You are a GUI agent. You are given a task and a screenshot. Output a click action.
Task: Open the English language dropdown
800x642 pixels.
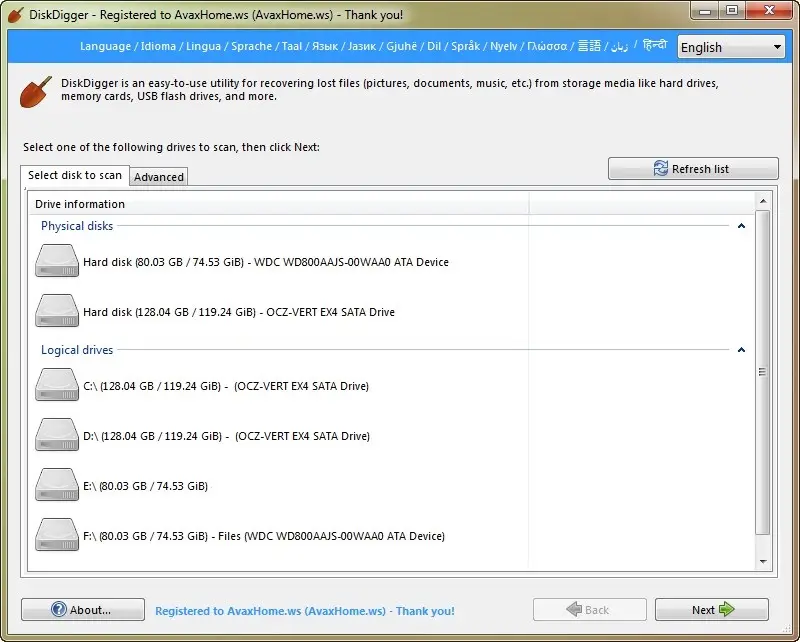tap(731, 47)
